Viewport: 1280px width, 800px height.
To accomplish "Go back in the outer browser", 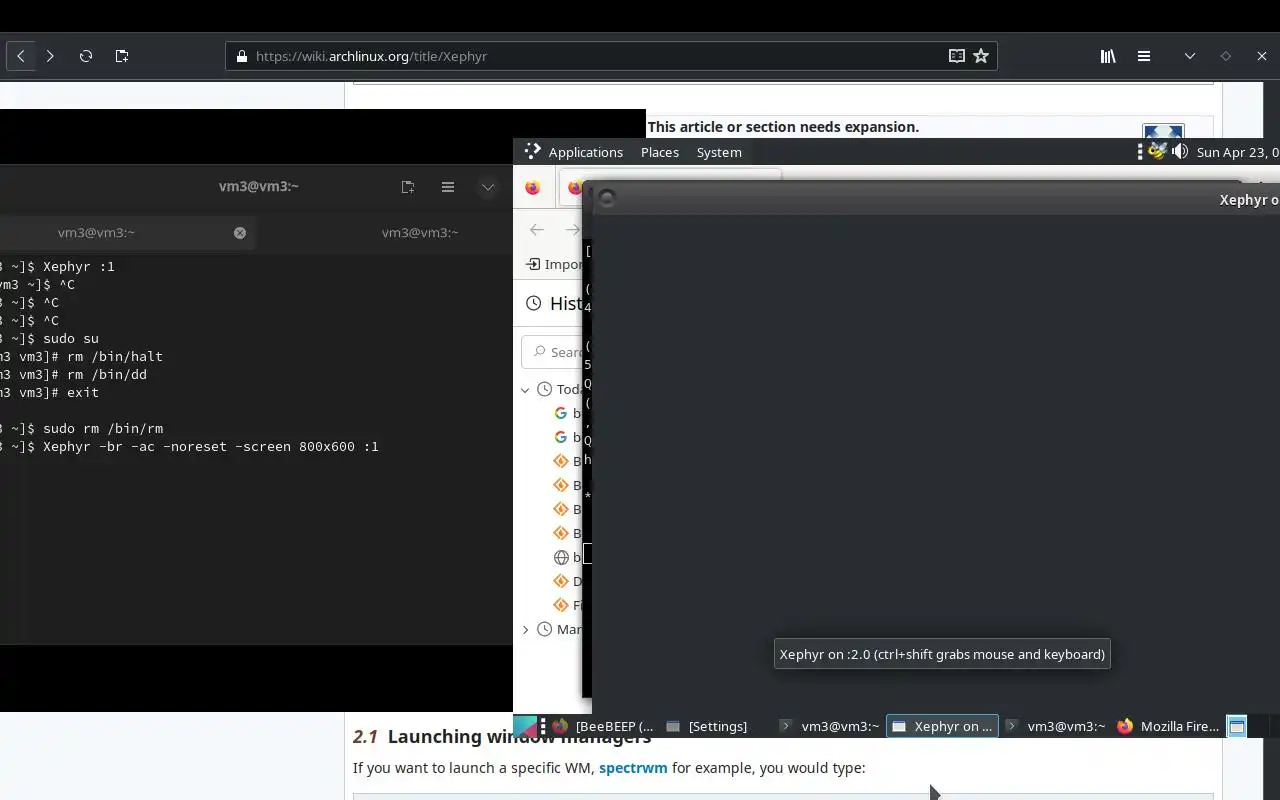I will [21, 56].
